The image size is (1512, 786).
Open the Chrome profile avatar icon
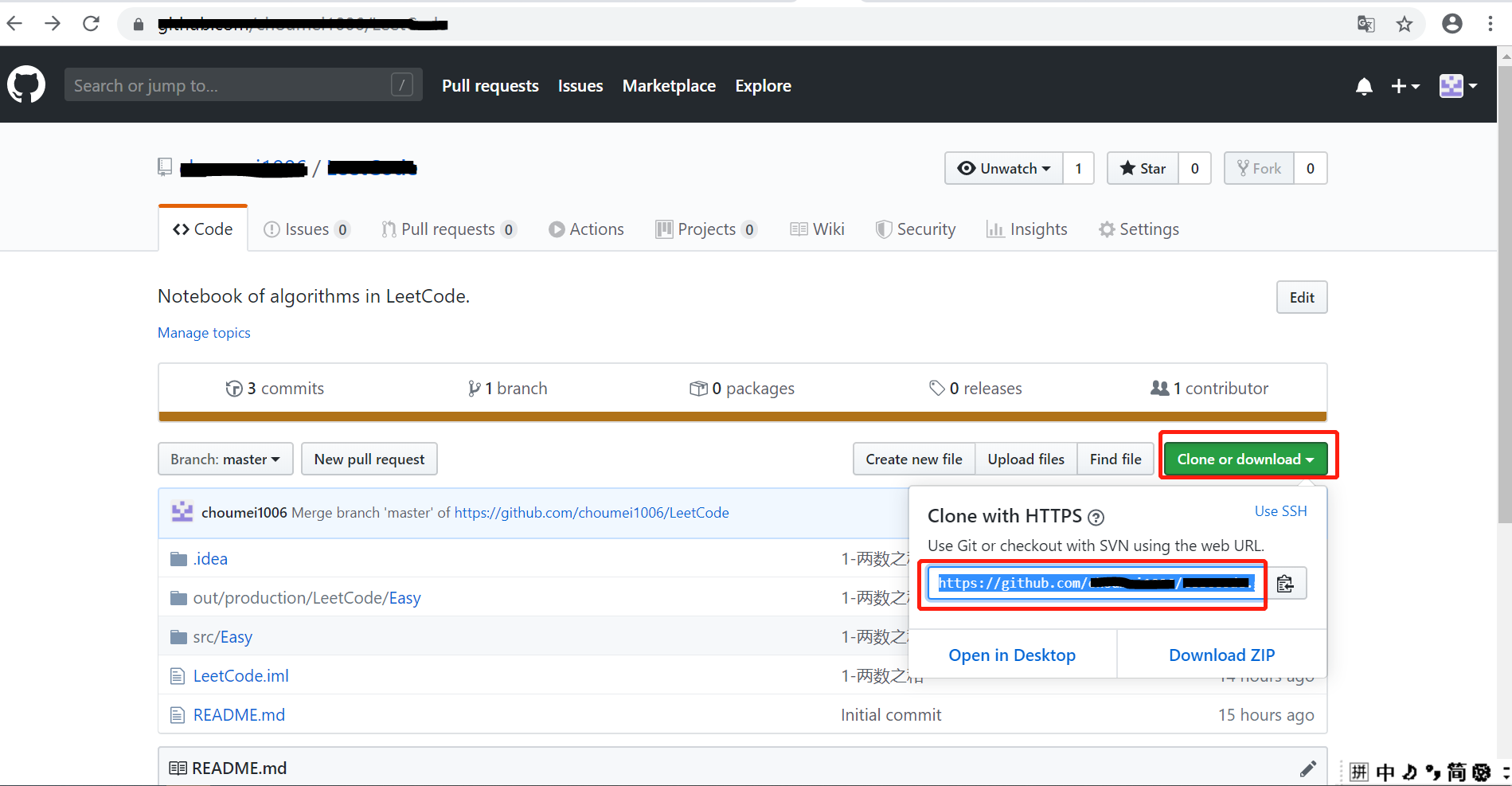pyautogui.click(x=1452, y=24)
